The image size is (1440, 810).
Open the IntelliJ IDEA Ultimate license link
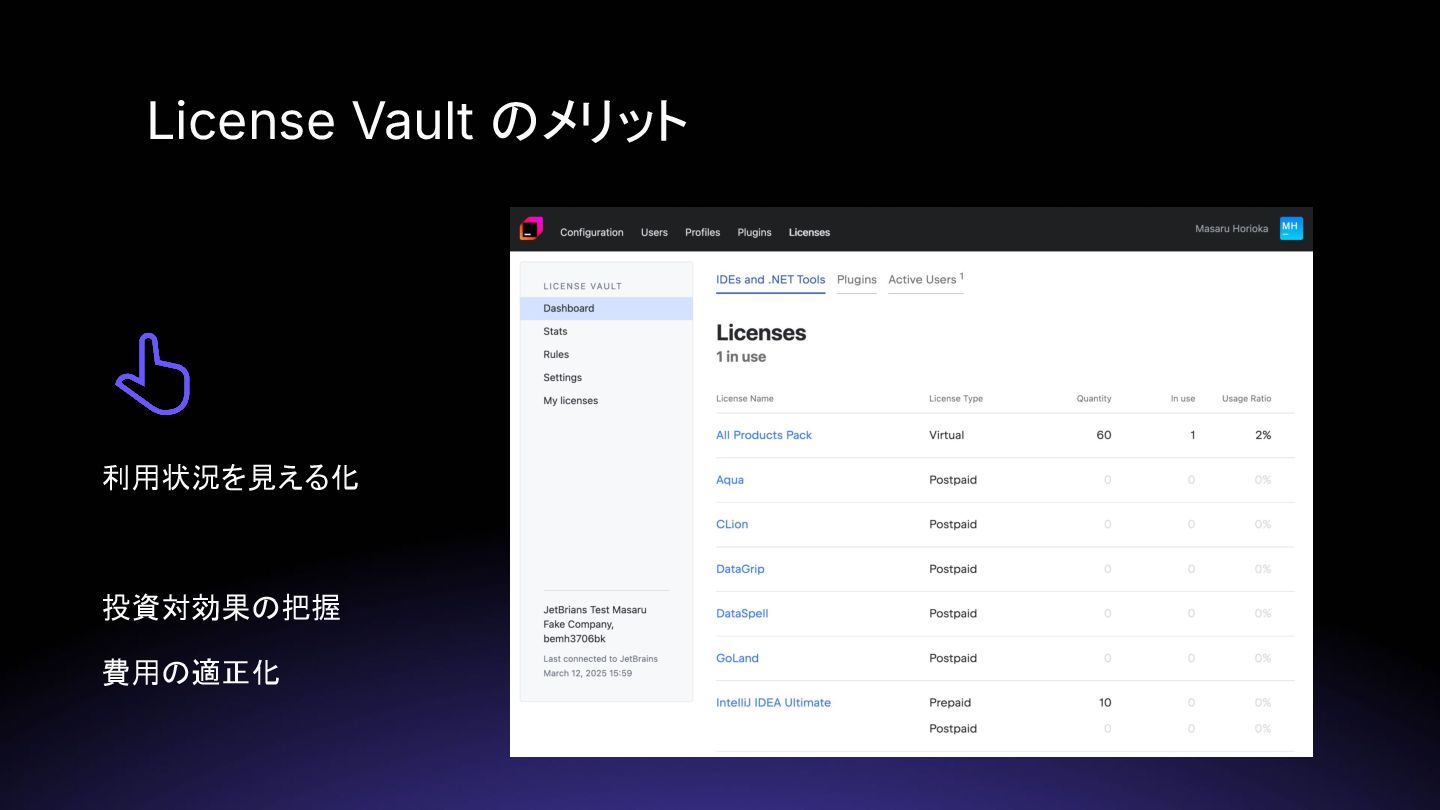[773, 702]
